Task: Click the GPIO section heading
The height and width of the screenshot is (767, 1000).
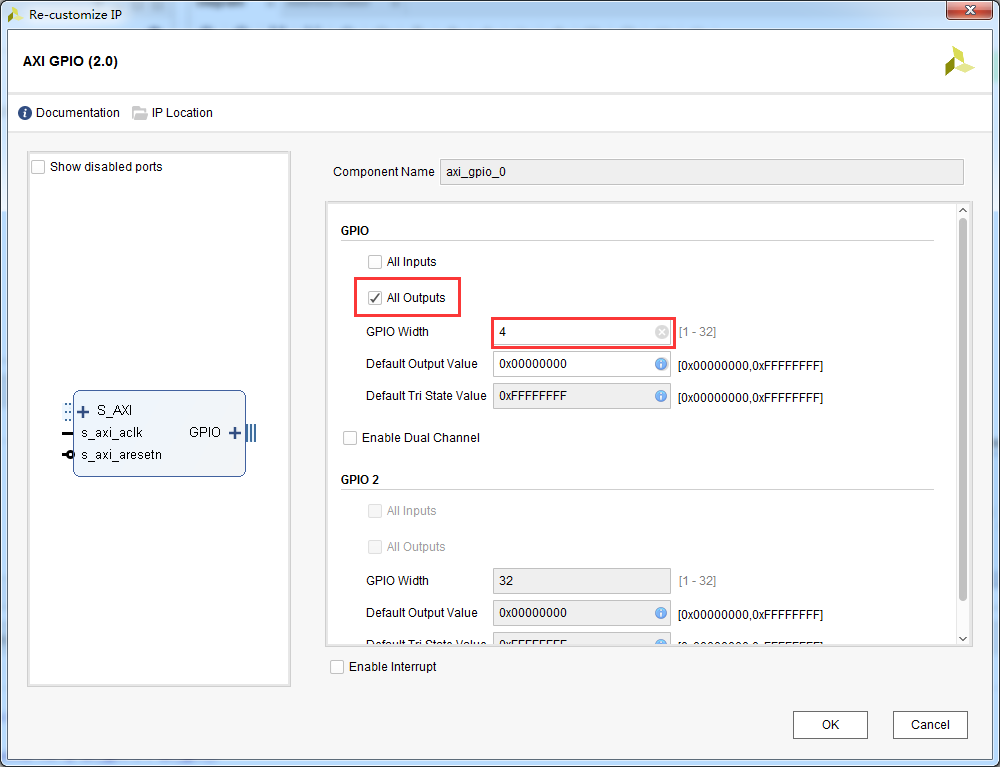Action: pyautogui.click(x=355, y=231)
